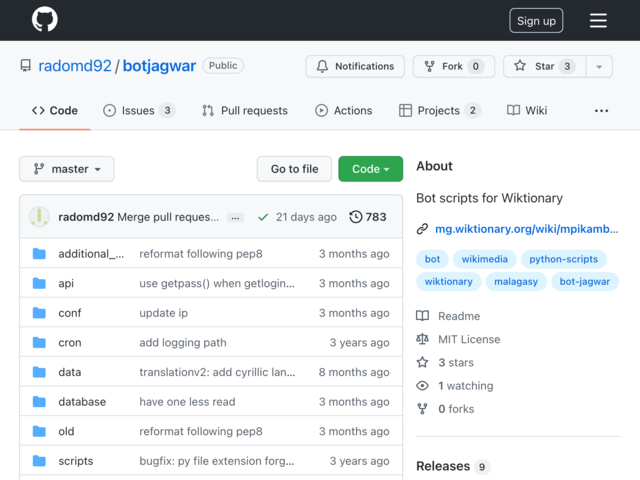Click the repository icon beside radomd92
This screenshot has height=480, width=640.
pyautogui.click(x=26, y=66)
